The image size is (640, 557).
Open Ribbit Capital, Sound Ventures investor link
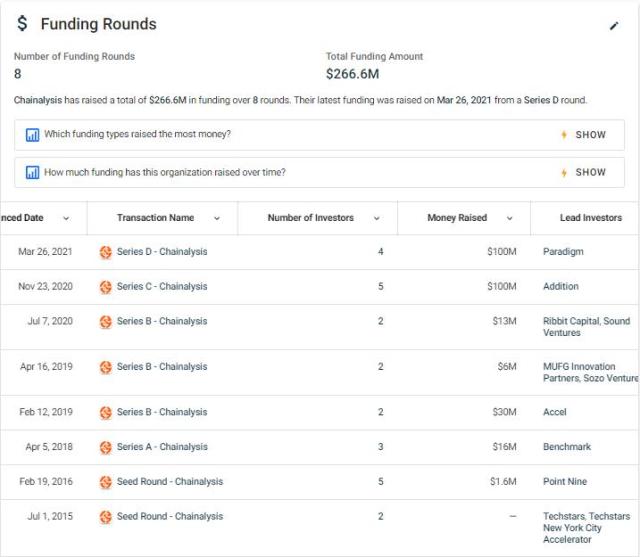pos(587,327)
